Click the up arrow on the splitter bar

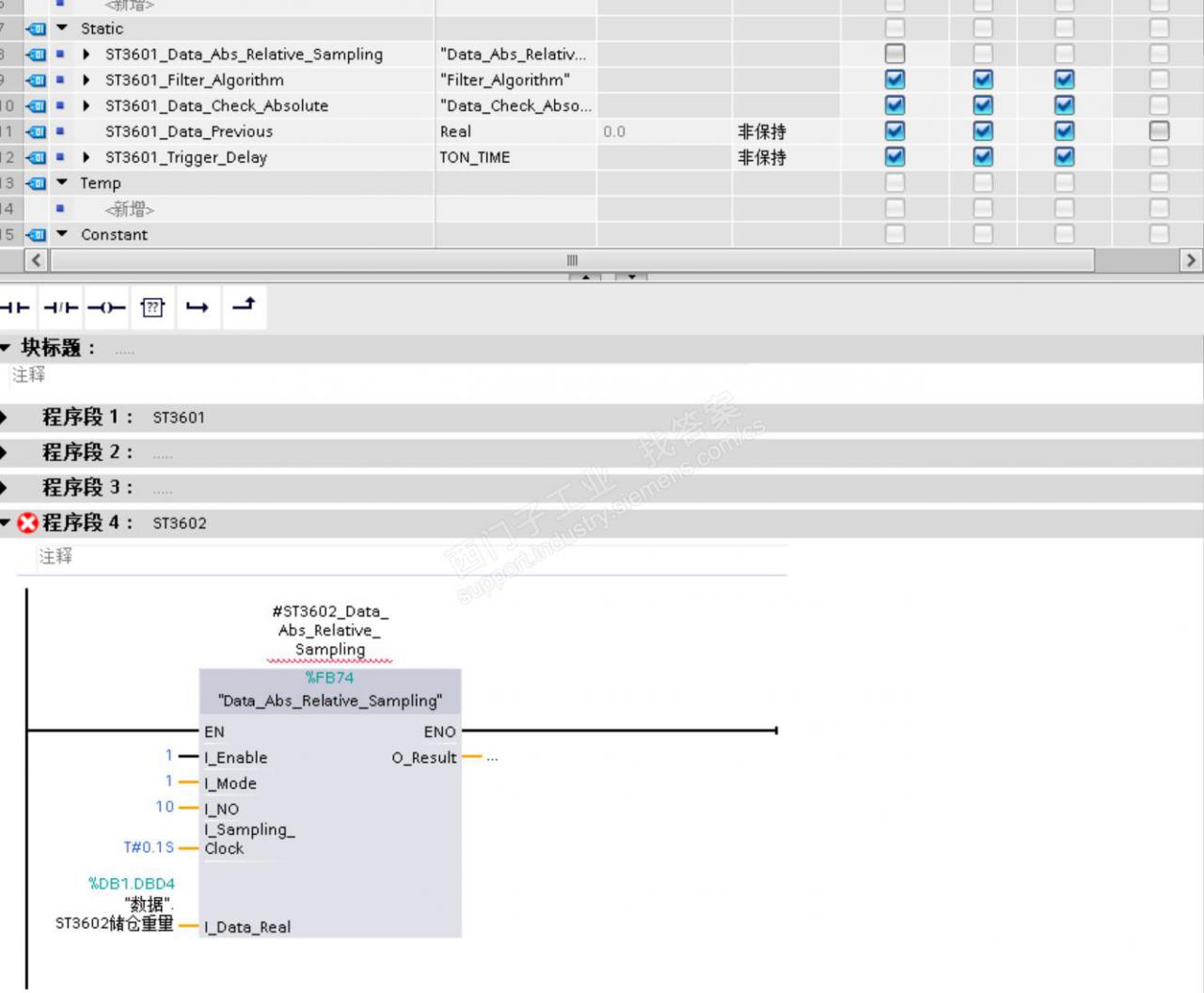(585, 277)
